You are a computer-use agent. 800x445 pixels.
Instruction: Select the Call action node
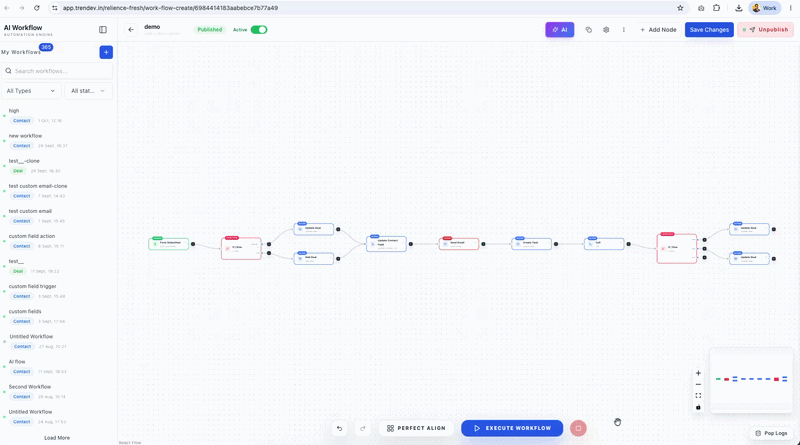(604, 244)
